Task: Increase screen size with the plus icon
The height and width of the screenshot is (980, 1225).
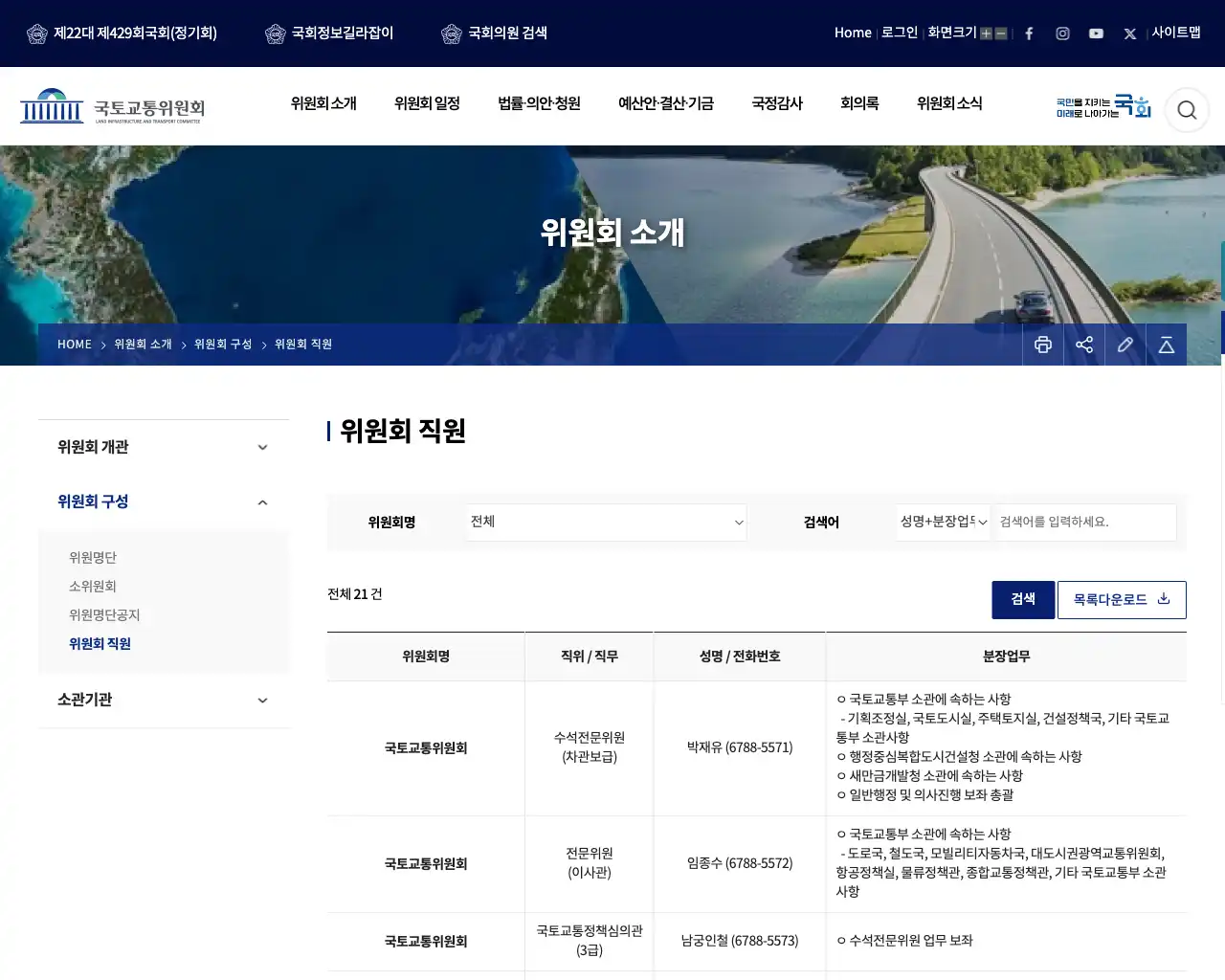Action: coord(987,33)
